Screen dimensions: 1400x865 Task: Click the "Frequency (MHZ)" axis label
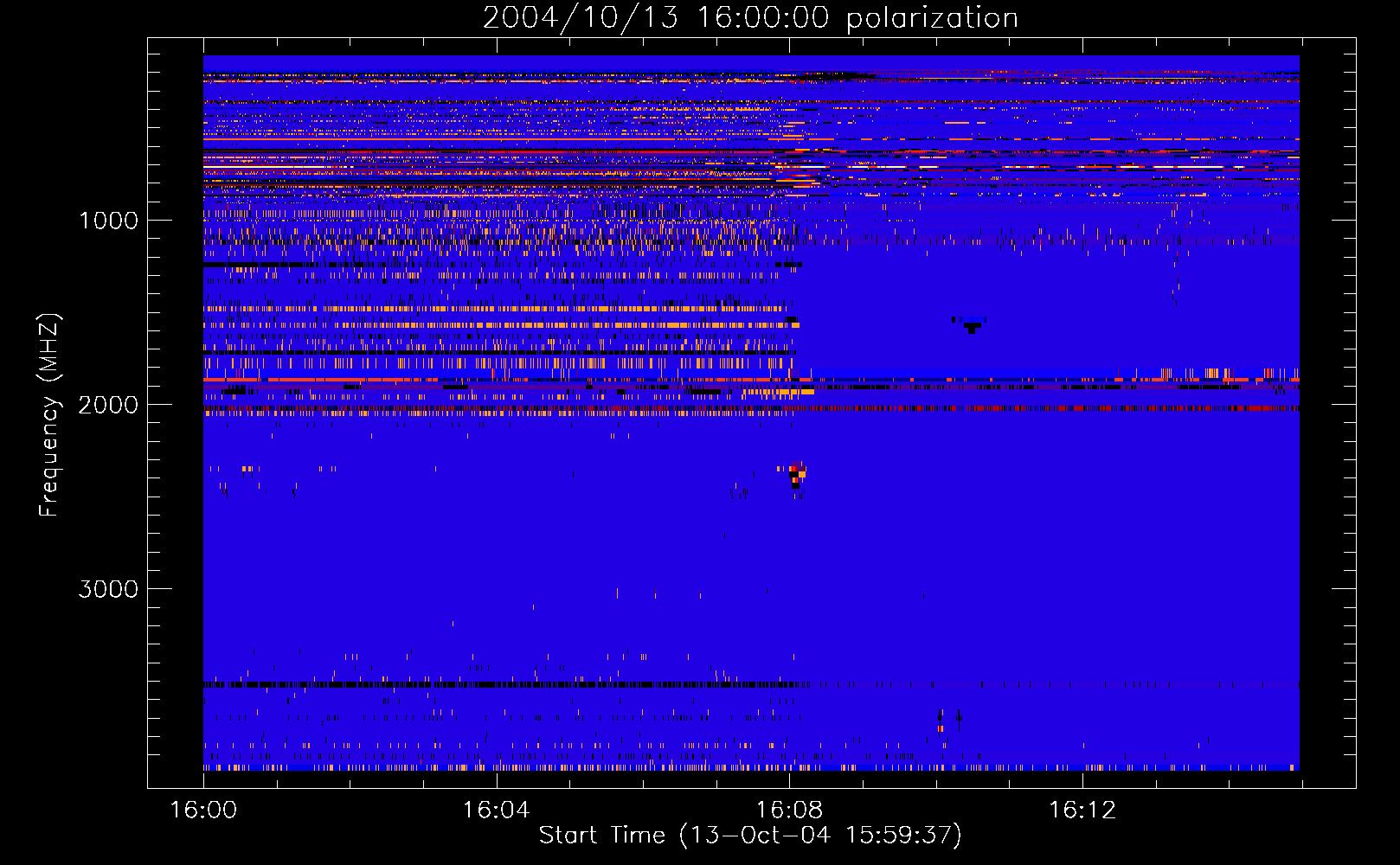click(x=49, y=415)
